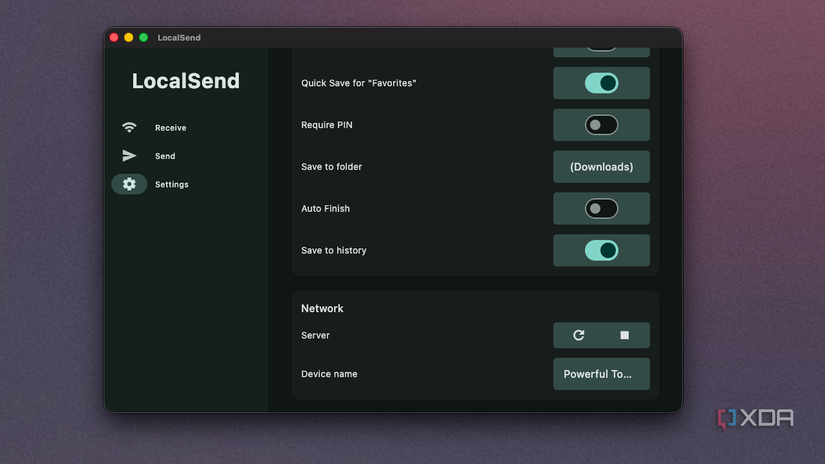Restart the server with refresh icon
Viewport: 825px width, 464px height.
pyautogui.click(x=578, y=335)
